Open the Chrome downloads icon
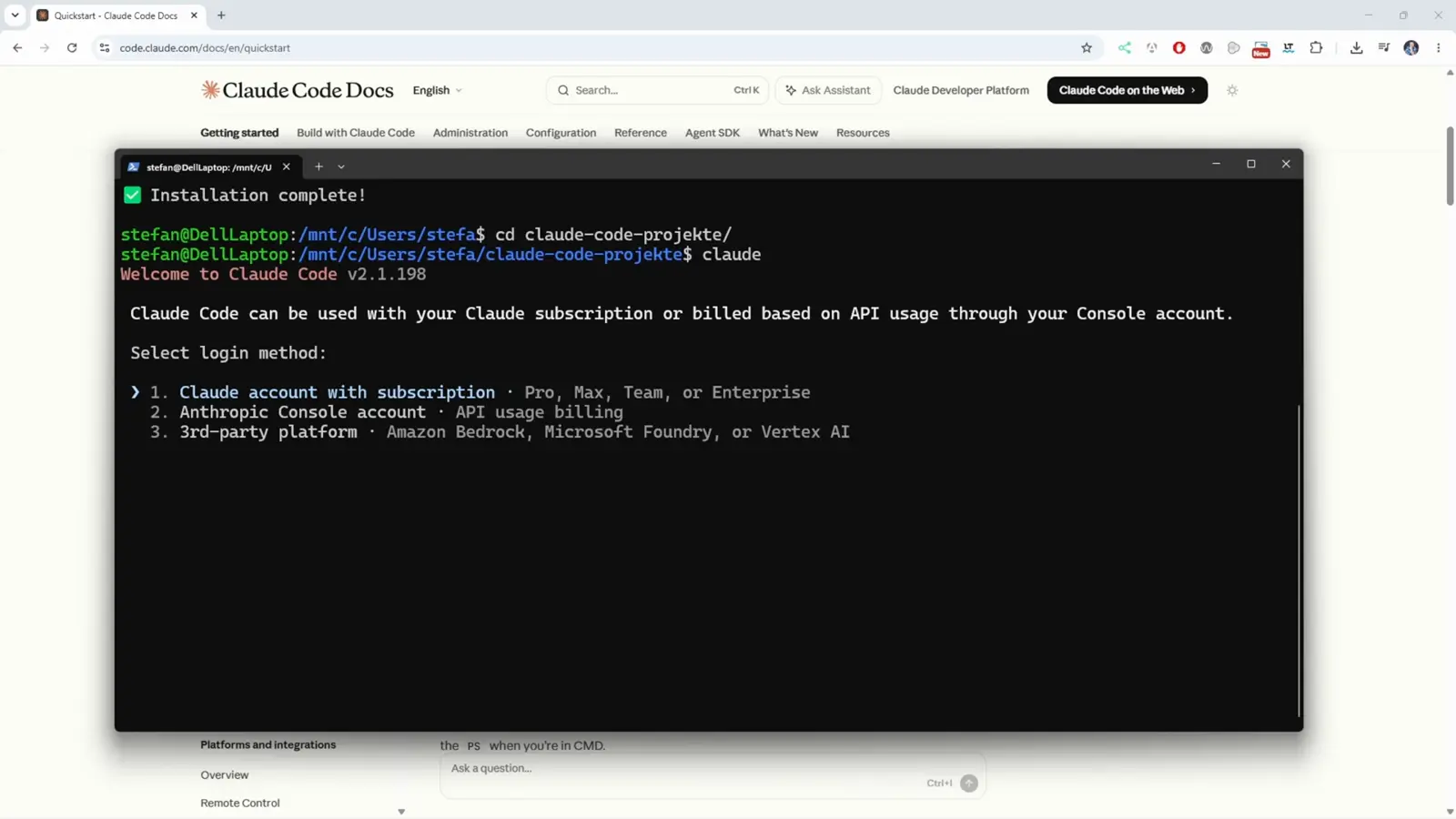The height and width of the screenshot is (819, 1456). pos(1357,47)
